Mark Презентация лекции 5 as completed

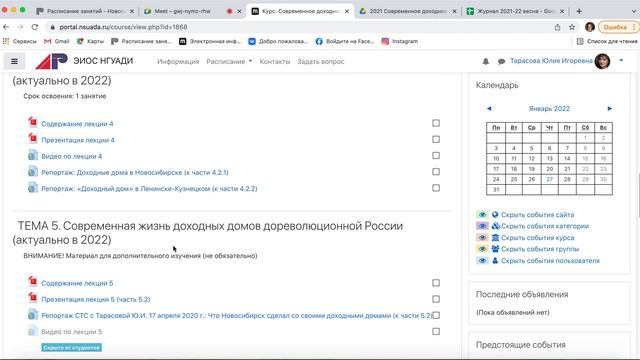click(436, 299)
